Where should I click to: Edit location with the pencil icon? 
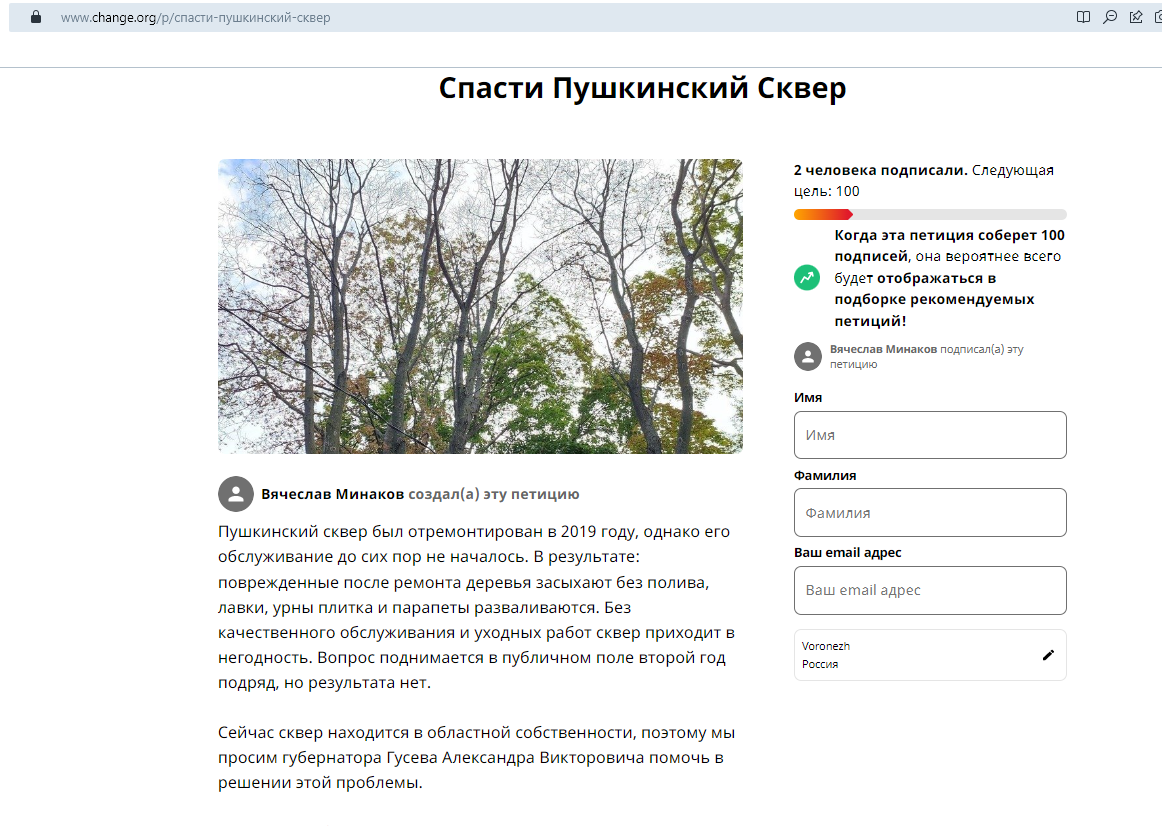click(x=1048, y=655)
